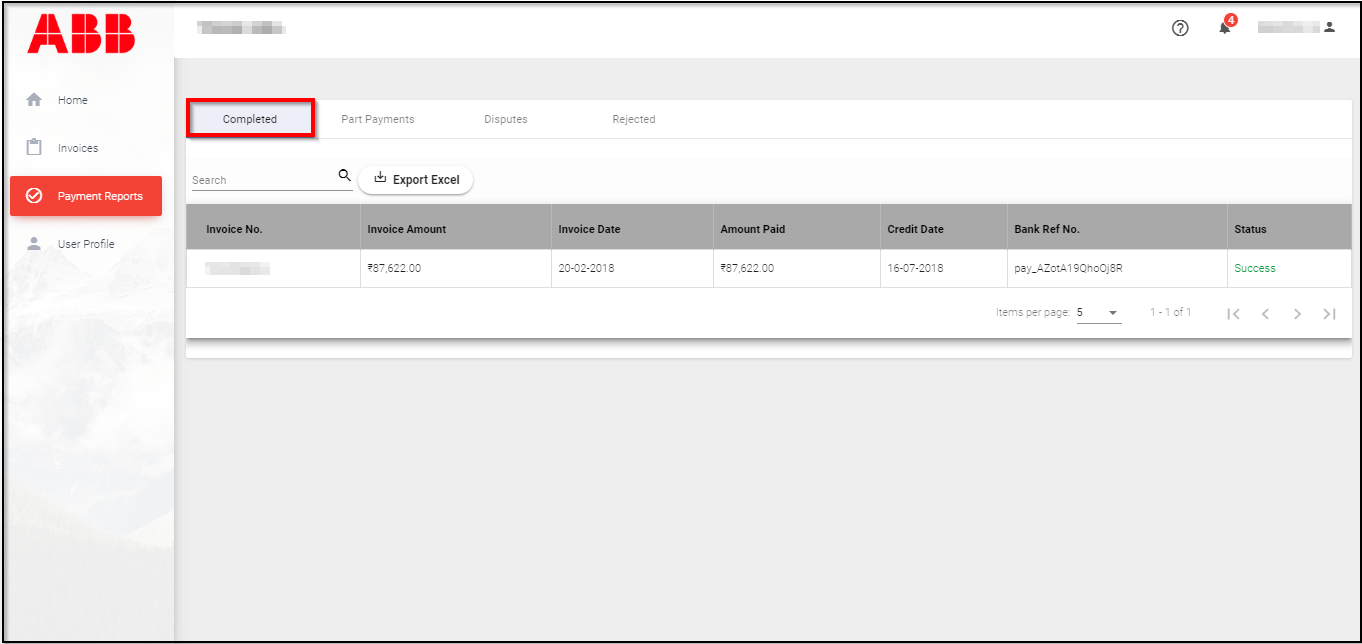Click the help question mark icon
The width and height of the screenshot is (1362, 644).
point(1180,29)
